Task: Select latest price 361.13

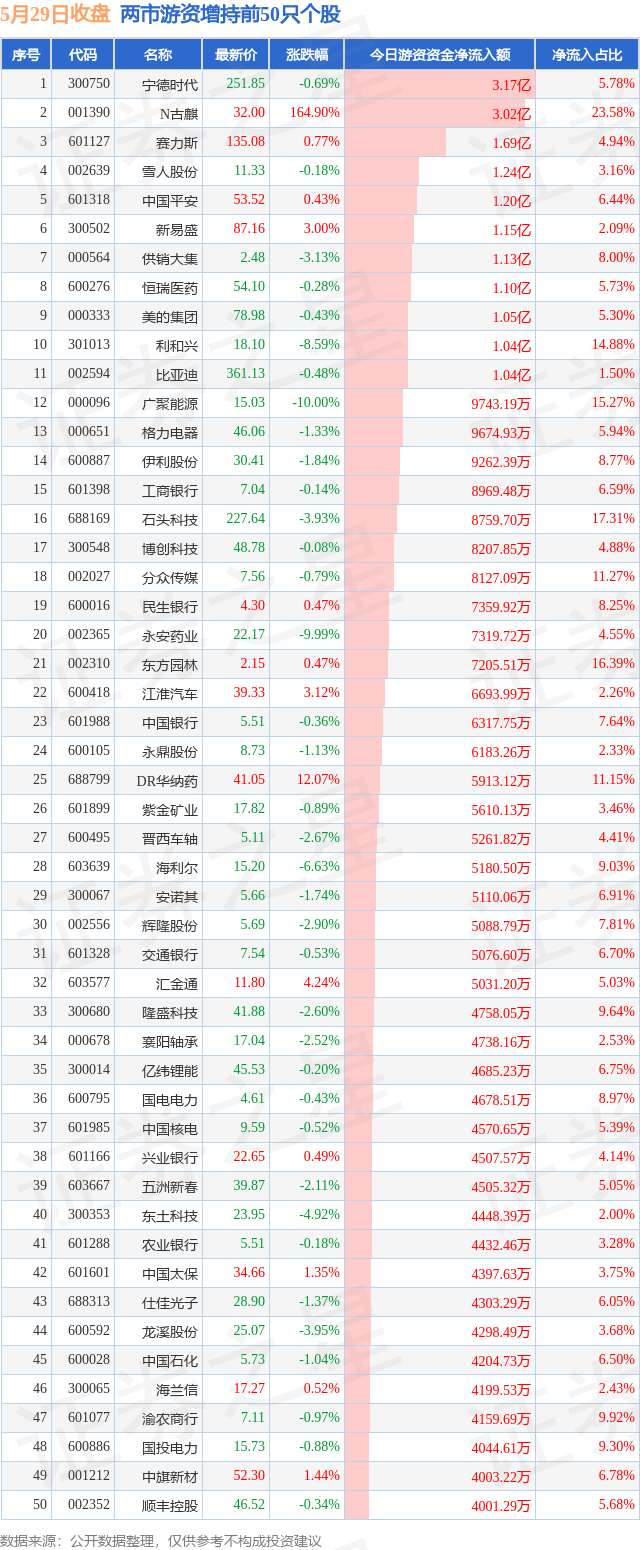Action: (x=246, y=374)
